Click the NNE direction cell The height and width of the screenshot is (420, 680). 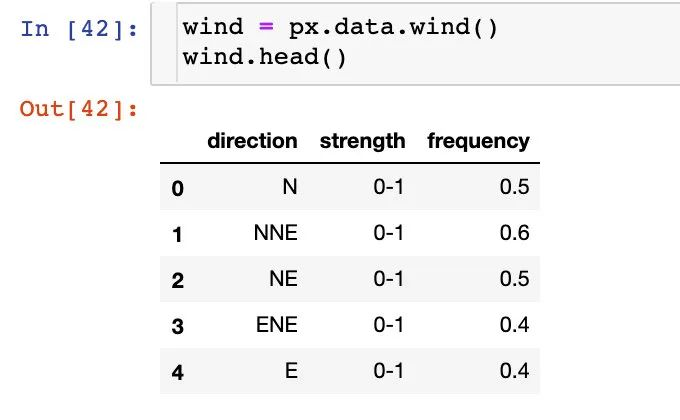276,233
